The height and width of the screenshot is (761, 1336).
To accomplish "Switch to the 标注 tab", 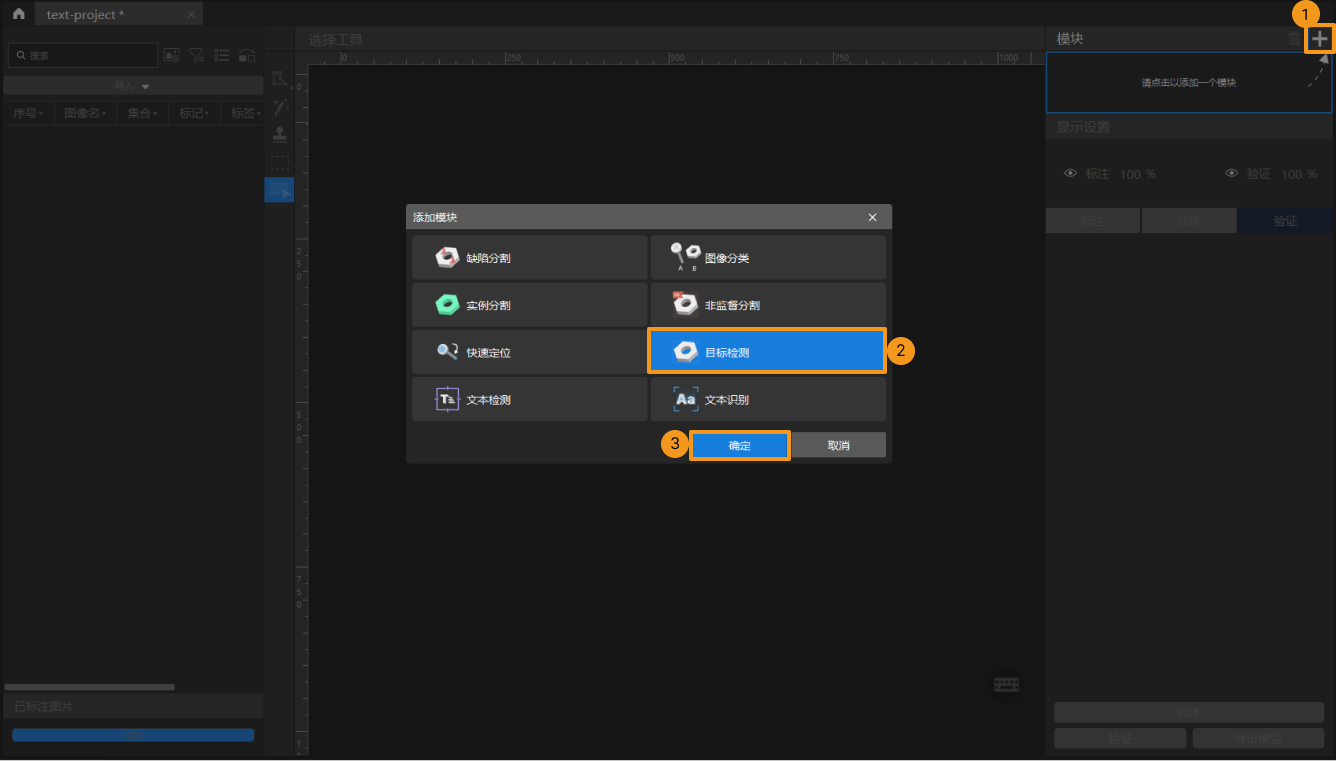I will [x=1093, y=221].
